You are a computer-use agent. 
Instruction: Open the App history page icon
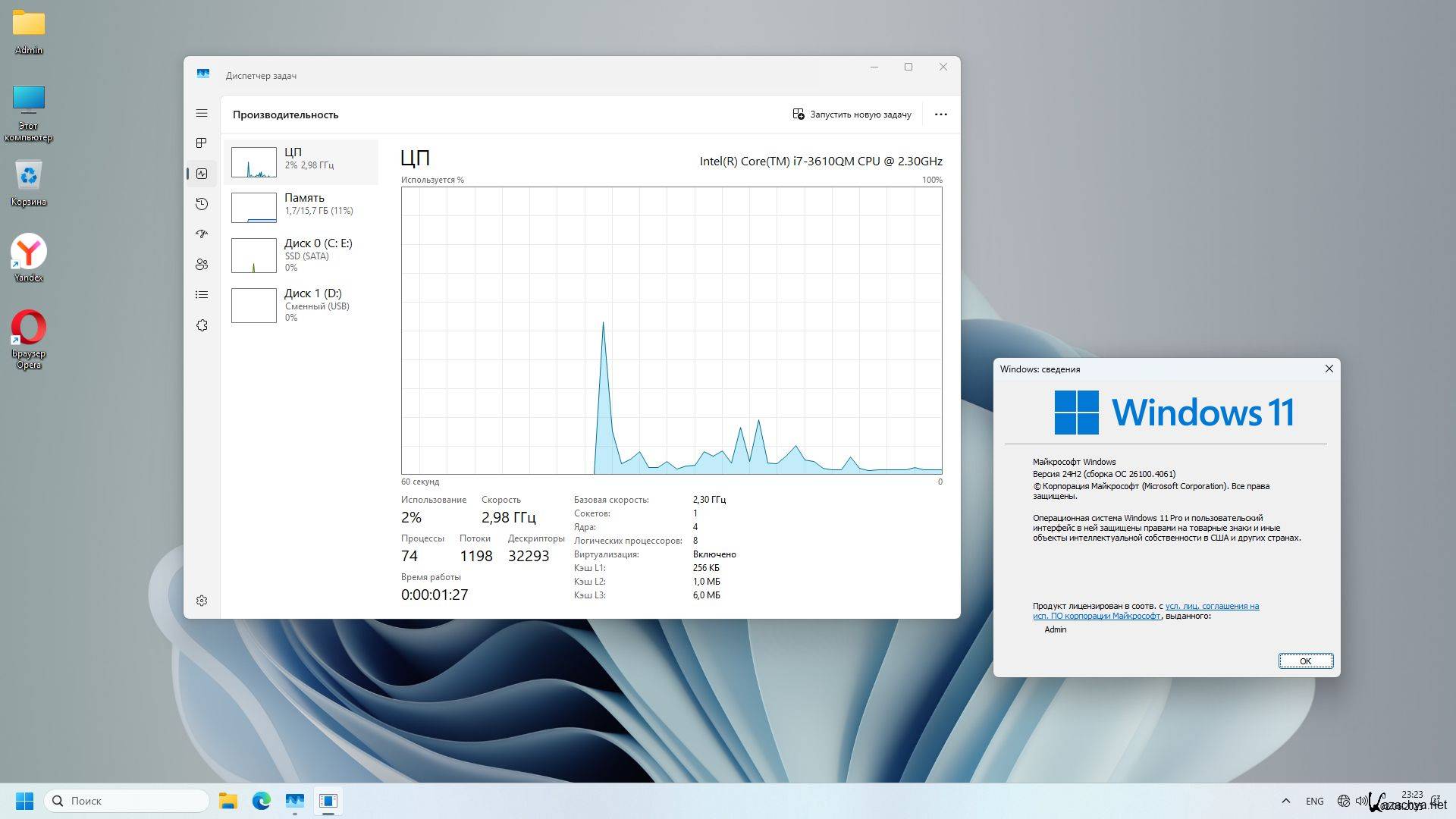202,204
